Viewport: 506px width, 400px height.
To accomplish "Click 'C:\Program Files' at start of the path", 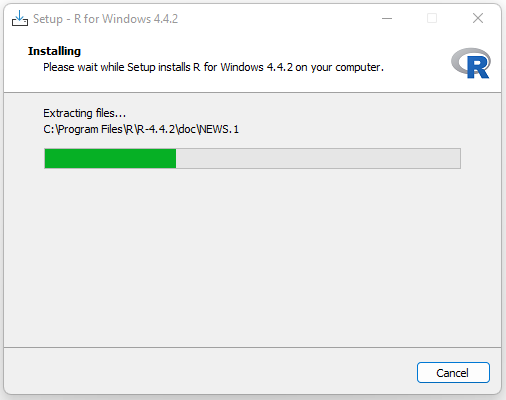I will coord(83,129).
